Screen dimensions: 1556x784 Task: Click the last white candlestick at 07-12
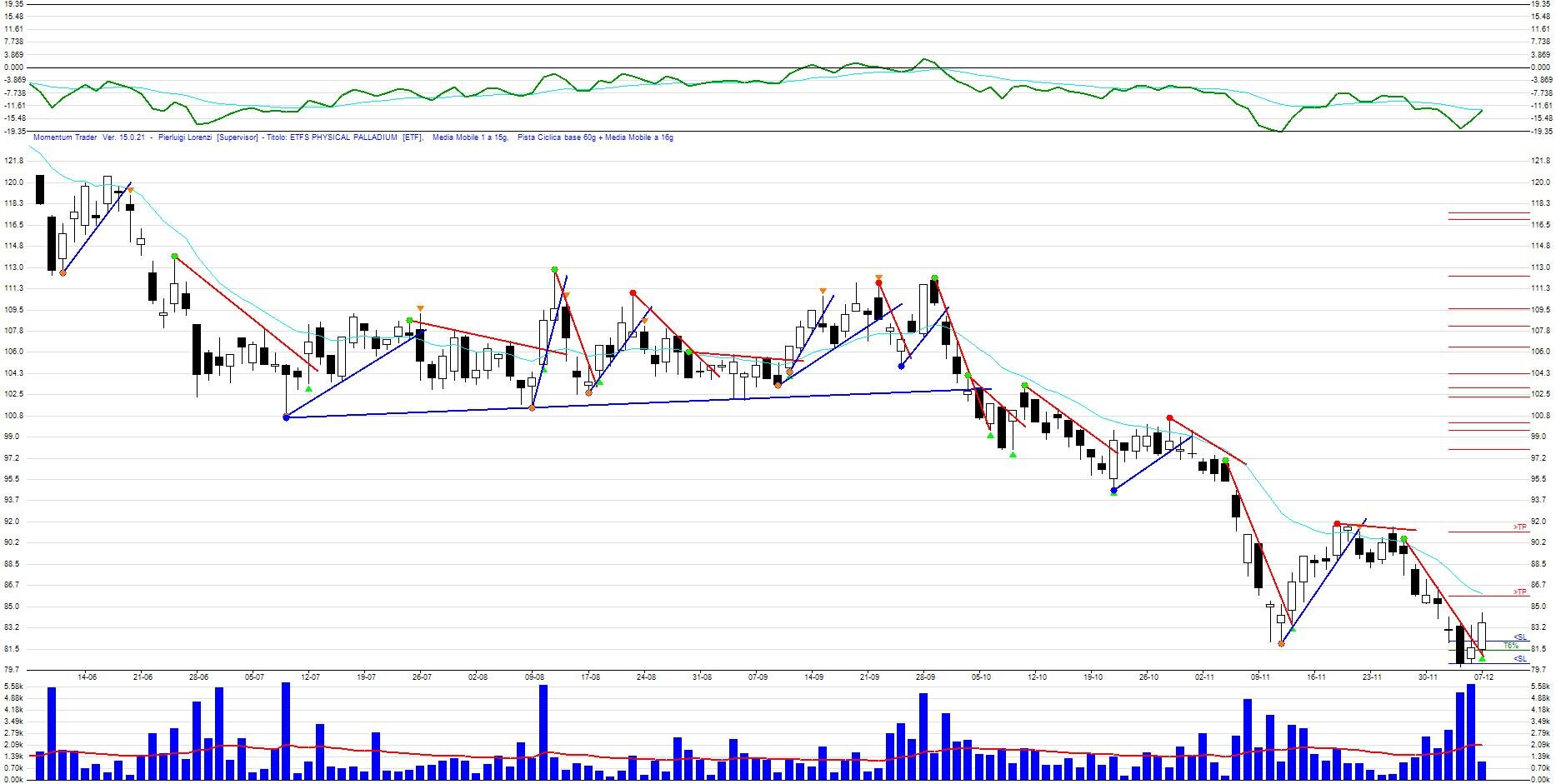1482,635
